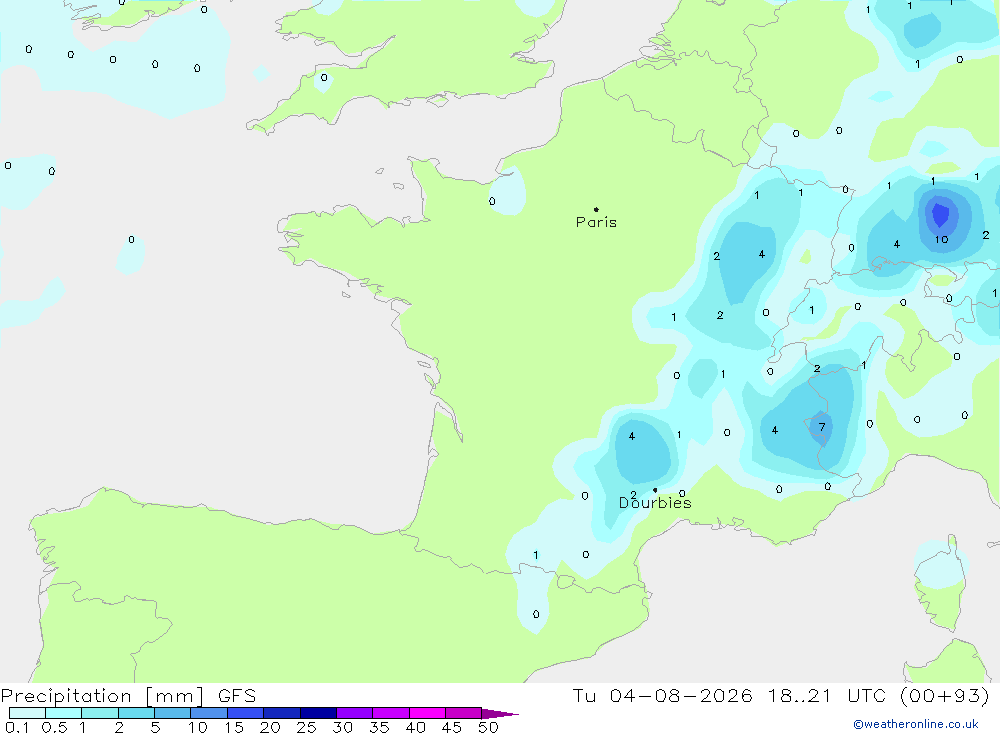The image size is (1000, 733).
Task: Click the '10' precipitation value on the map
Action: (x=941, y=240)
